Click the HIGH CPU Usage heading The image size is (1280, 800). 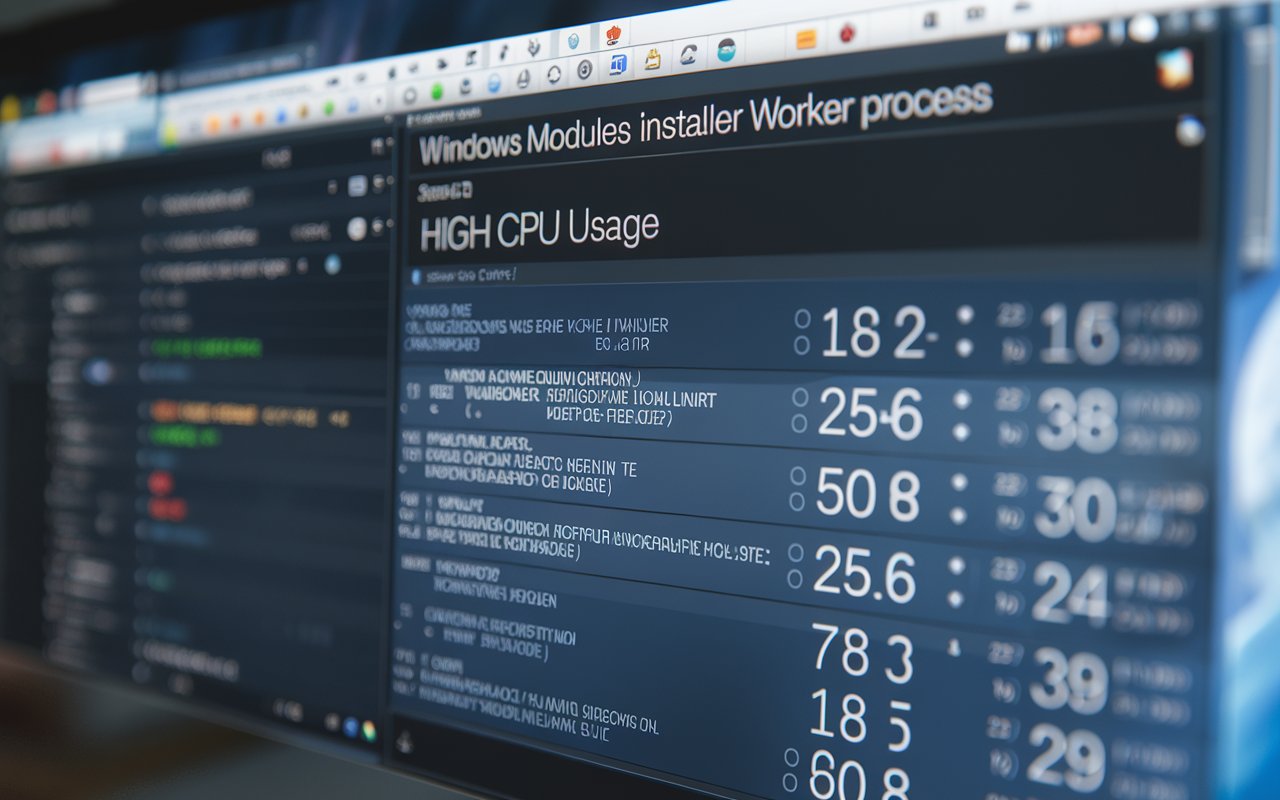coord(539,231)
